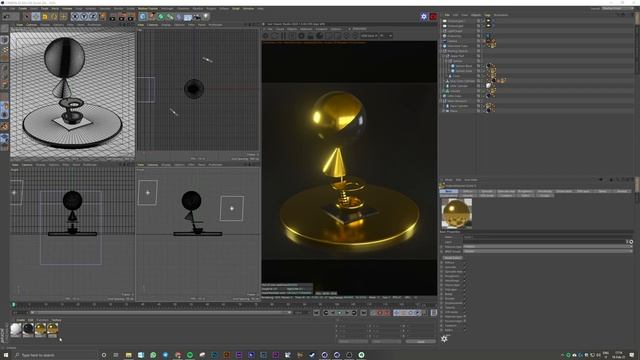Click the Light bulb object icon
The height and width of the screenshot is (360, 640).
point(206,17)
